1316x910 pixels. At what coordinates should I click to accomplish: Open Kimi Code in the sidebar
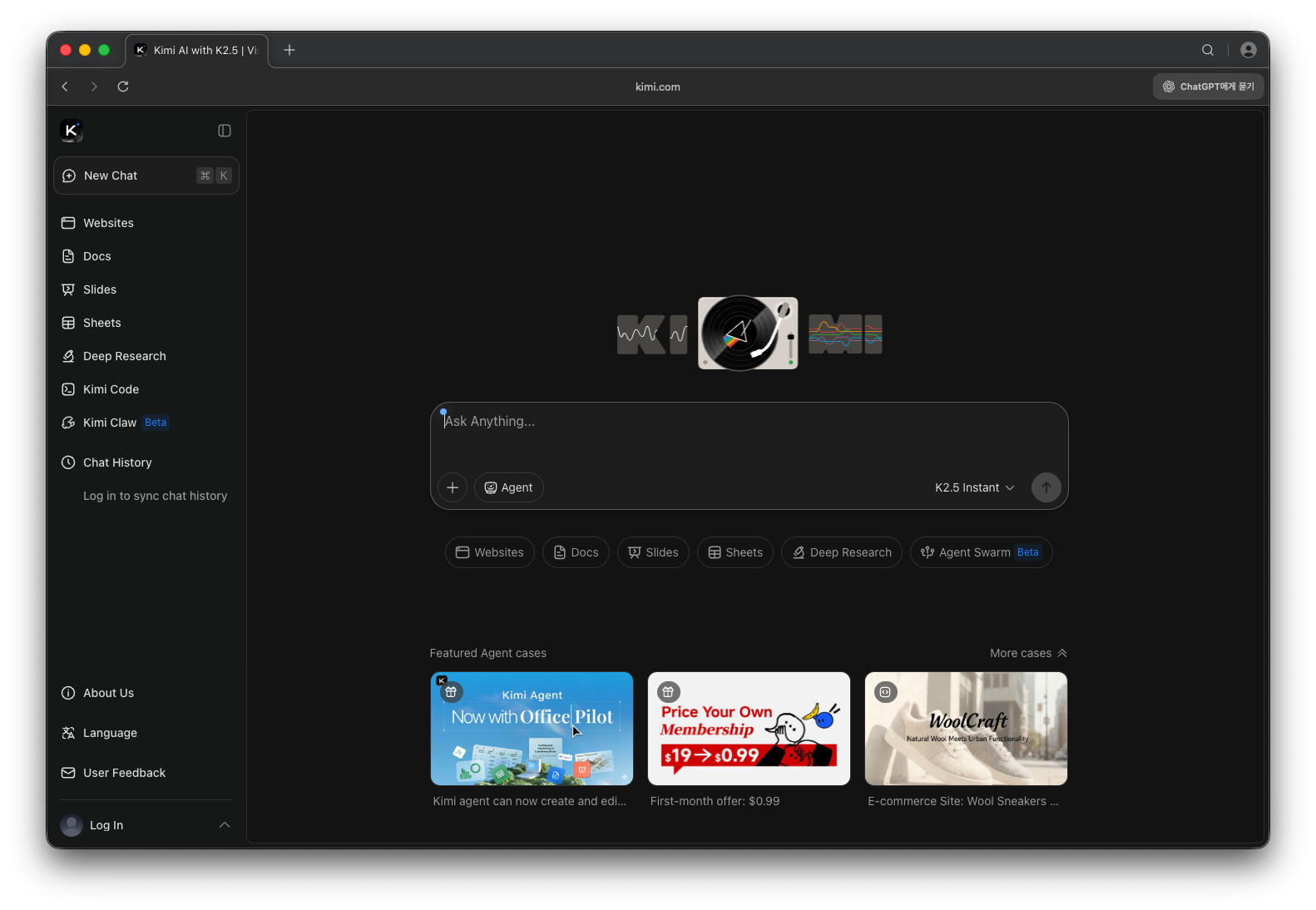pyautogui.click(x=146, y=389)
